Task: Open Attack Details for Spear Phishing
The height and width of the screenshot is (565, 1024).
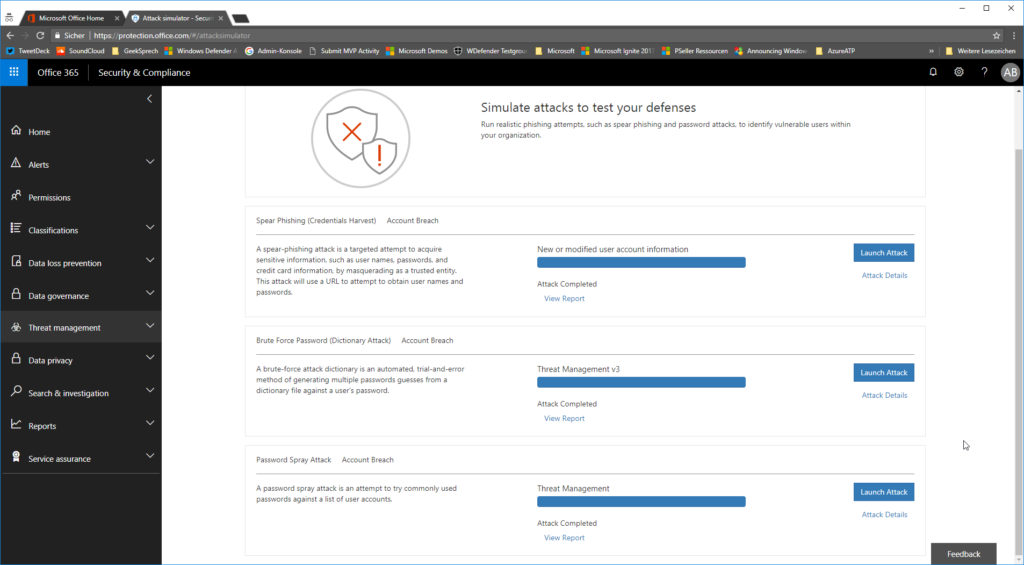Action: pyautogui.click(x=884, y=276)
